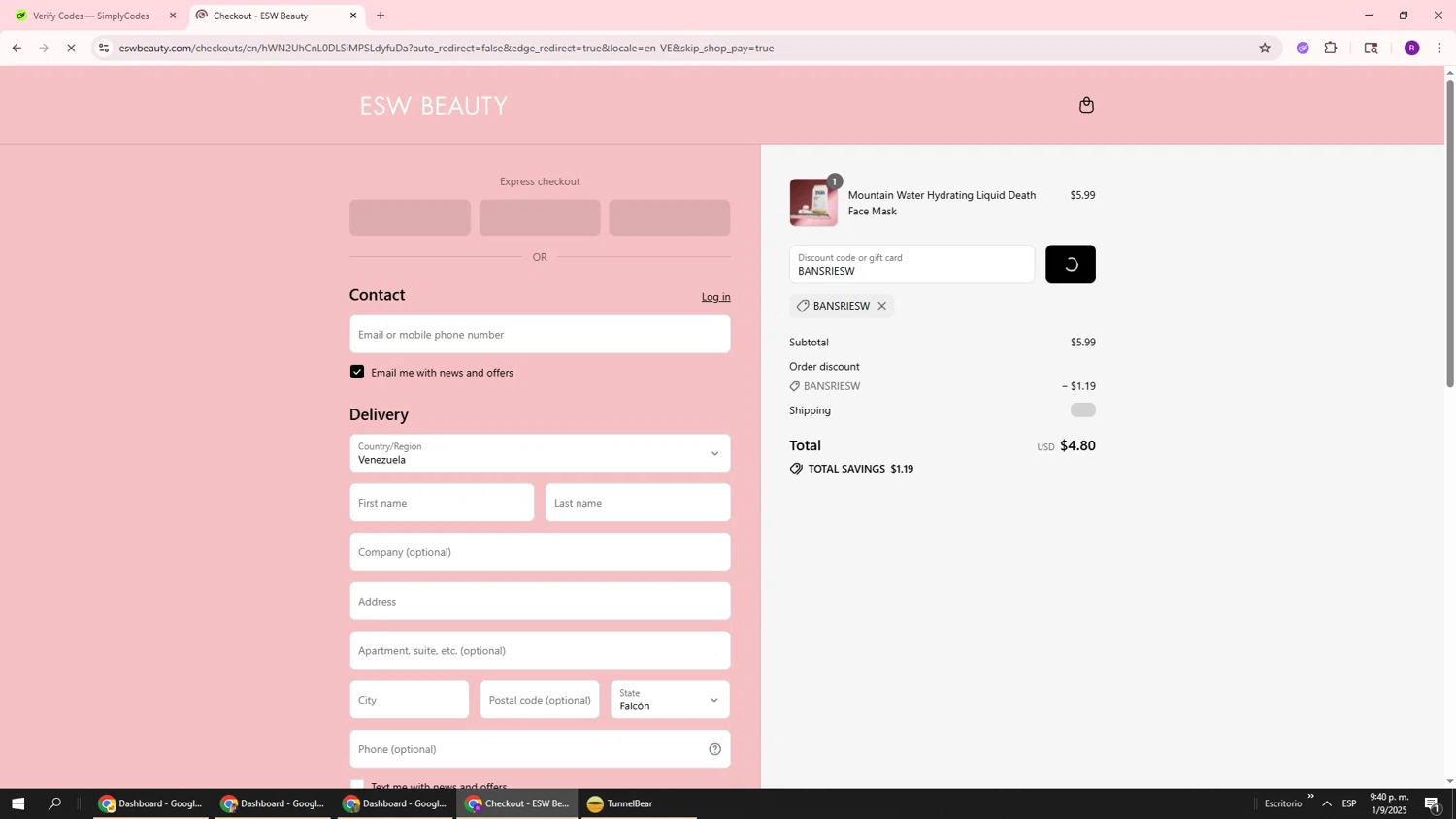The width and height of the screenshot is (1456, 819).
Task: Focus the First name field
Action: 442,503
